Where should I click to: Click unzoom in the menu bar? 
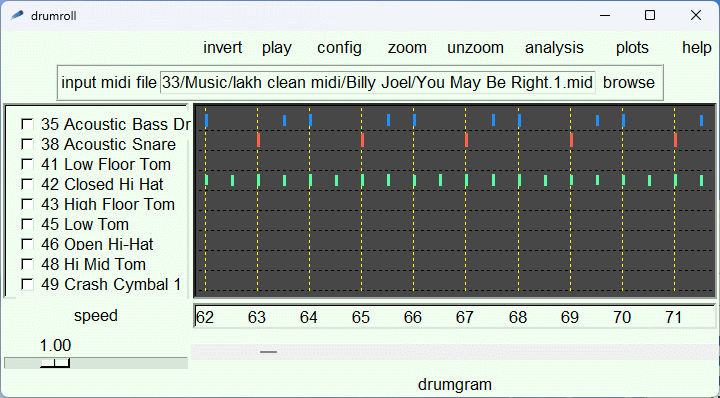coord(475,48)
